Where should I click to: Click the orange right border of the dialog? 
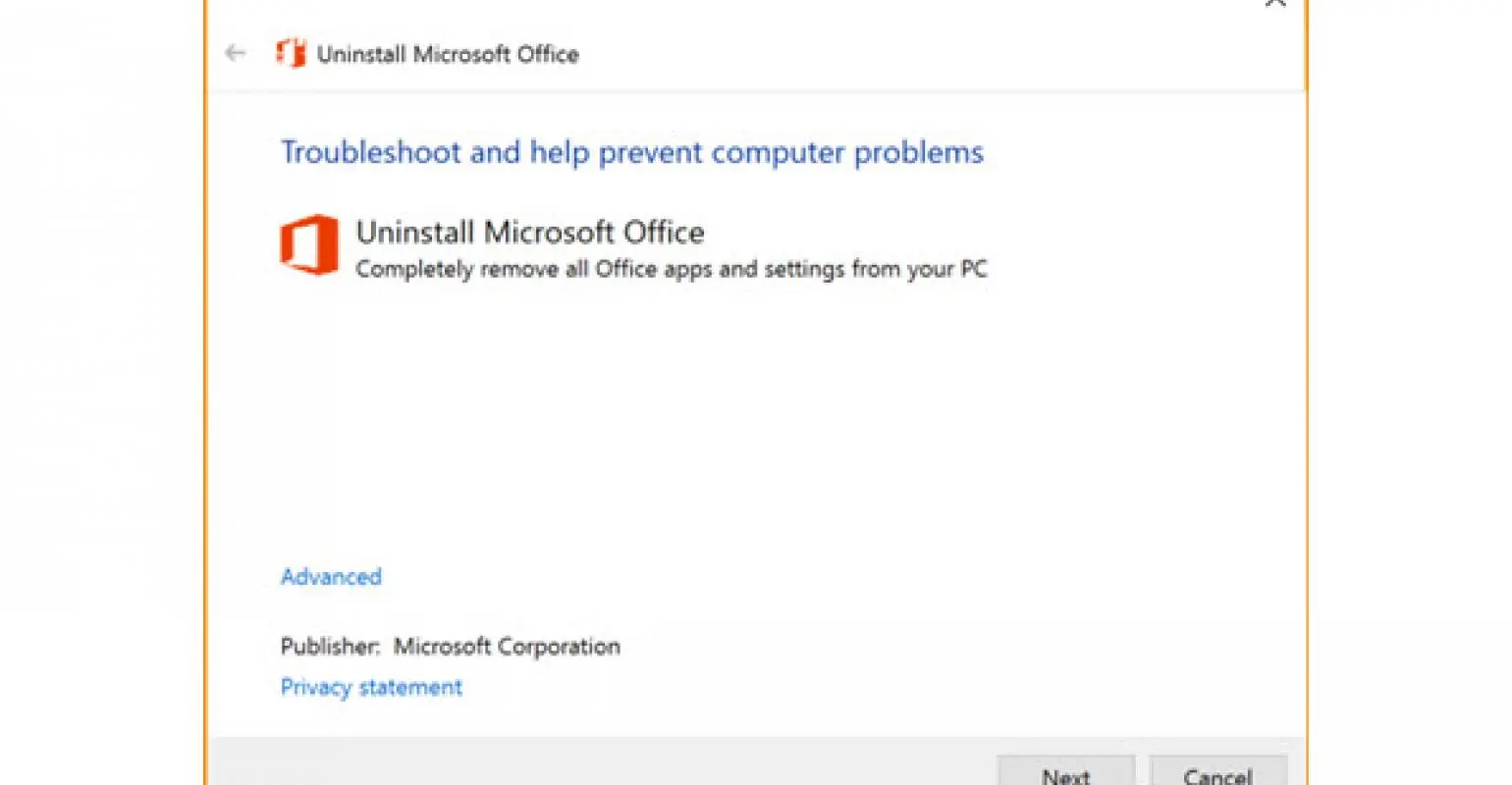1307,392
